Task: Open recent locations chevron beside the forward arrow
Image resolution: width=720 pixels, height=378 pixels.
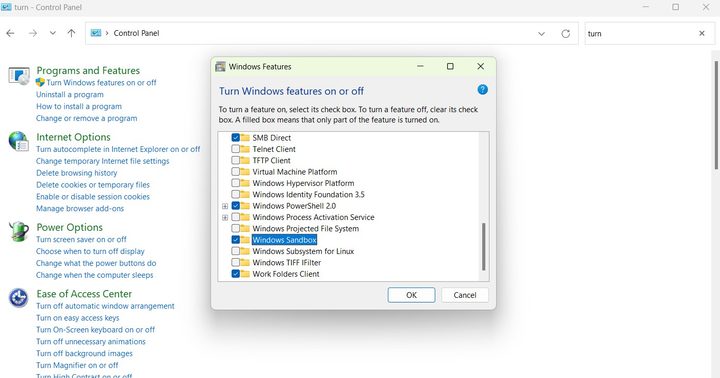Action: pos(53,33)
